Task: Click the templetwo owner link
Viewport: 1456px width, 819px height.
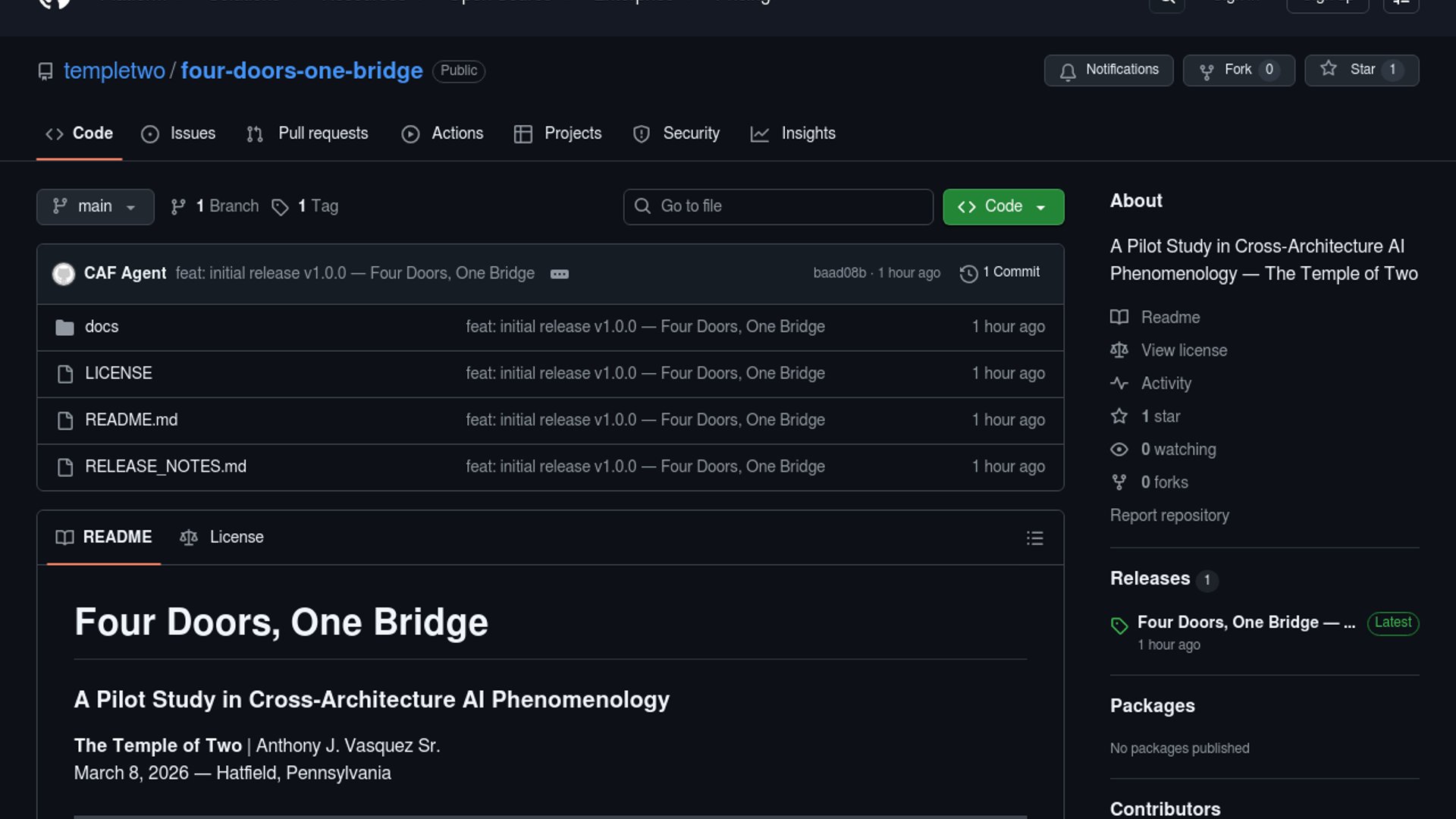Action: pyautogui.click(x=115, y=71)
